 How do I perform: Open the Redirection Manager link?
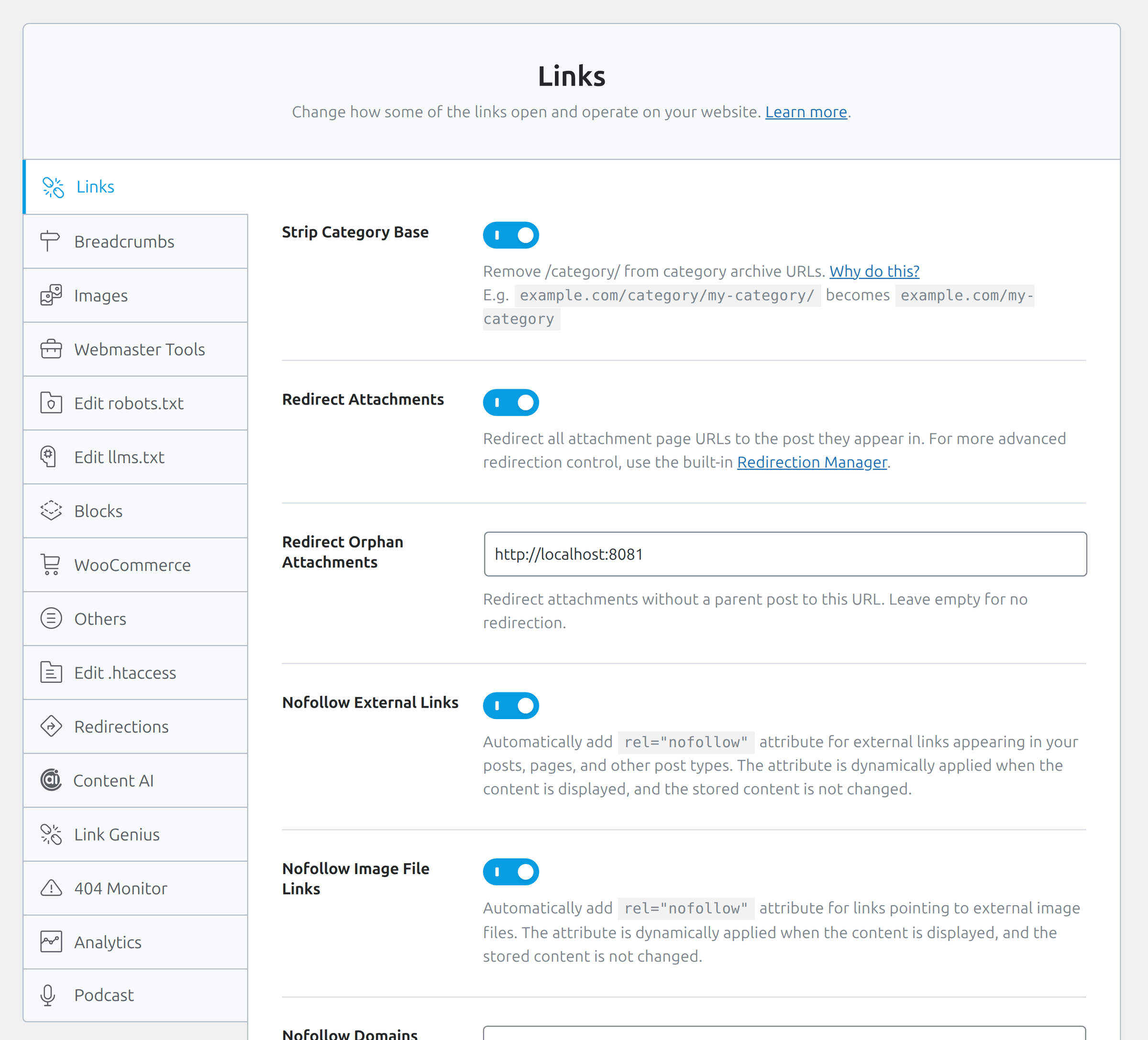pos(812,462)
